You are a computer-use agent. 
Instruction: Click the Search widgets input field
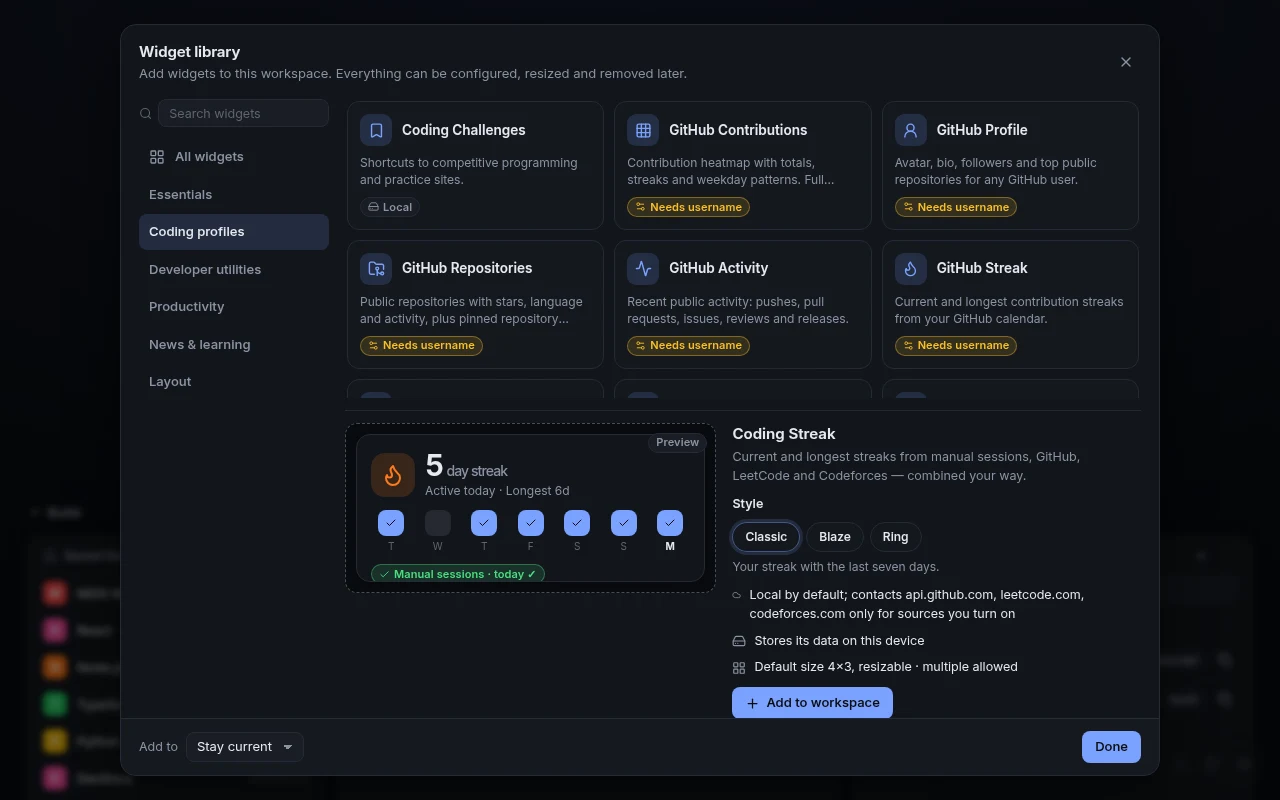243,114
